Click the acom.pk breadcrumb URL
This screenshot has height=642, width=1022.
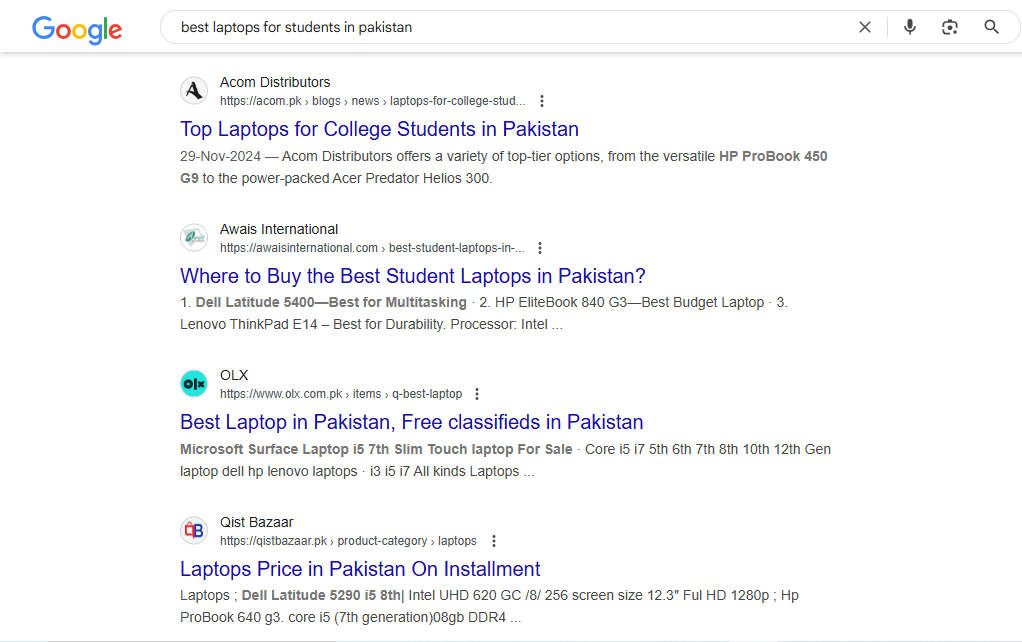pyautogui.click(x=372, y=101)
